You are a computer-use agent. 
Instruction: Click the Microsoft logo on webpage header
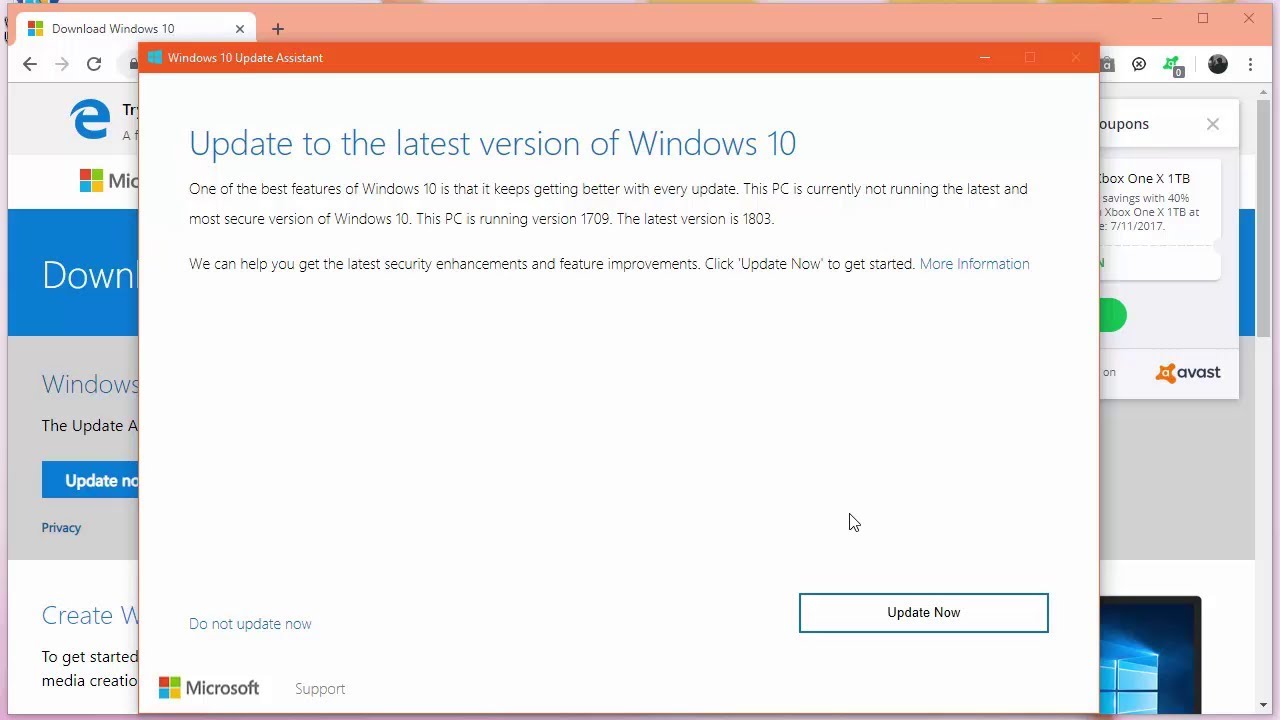point(109,180)
